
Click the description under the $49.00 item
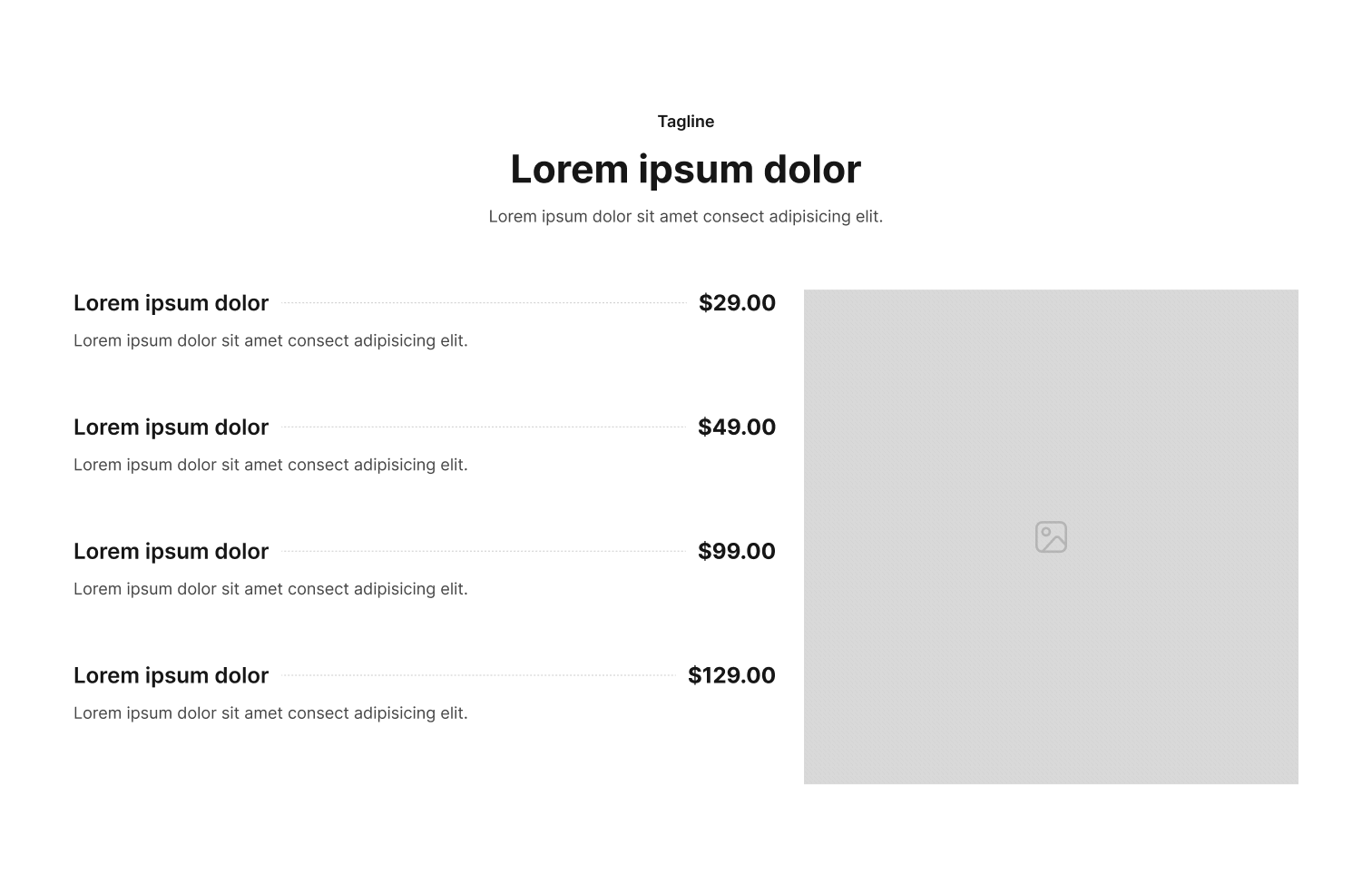[x=270, y=465]
